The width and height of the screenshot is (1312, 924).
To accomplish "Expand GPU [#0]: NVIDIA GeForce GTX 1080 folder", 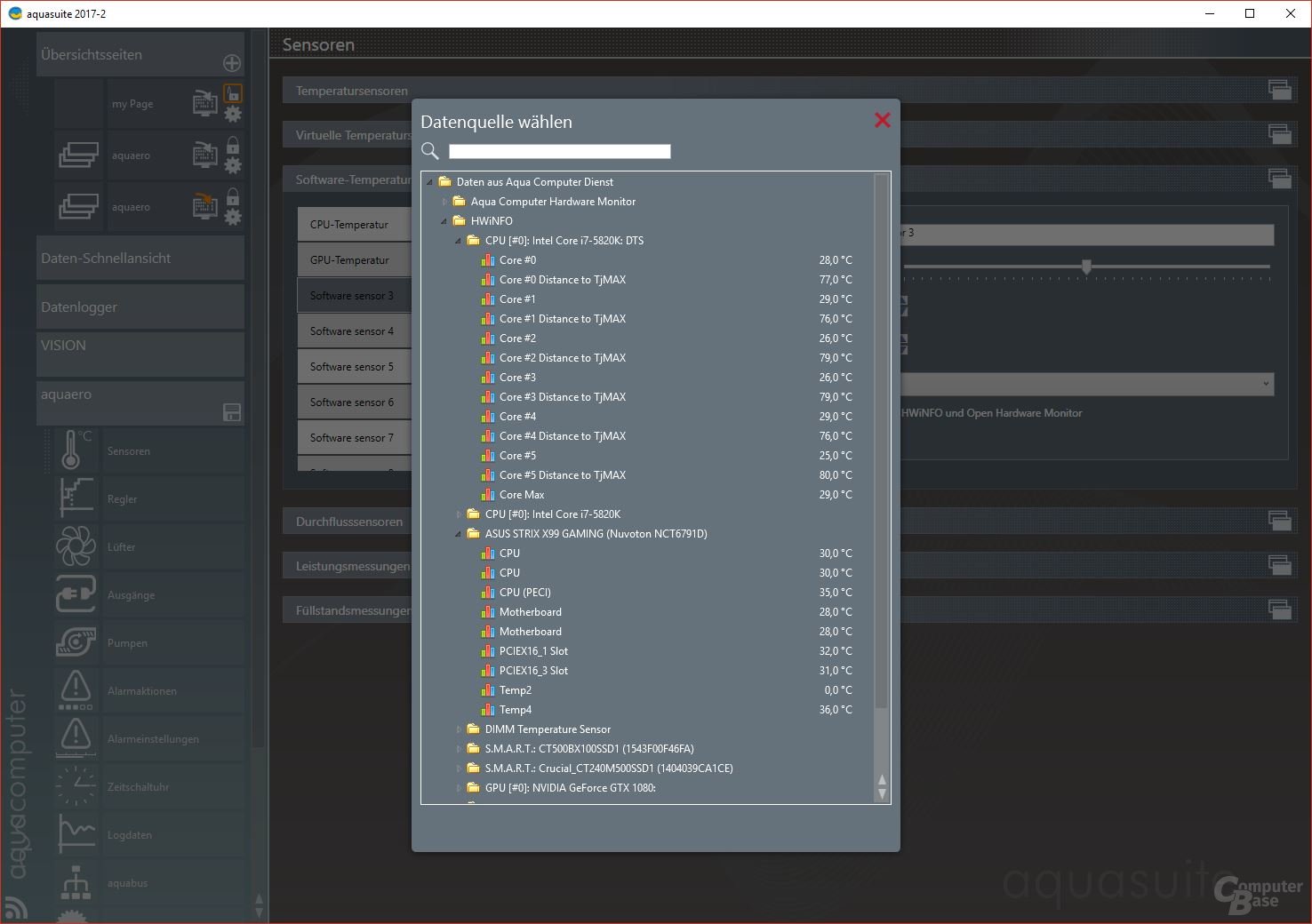I will (x=459, y=788).
